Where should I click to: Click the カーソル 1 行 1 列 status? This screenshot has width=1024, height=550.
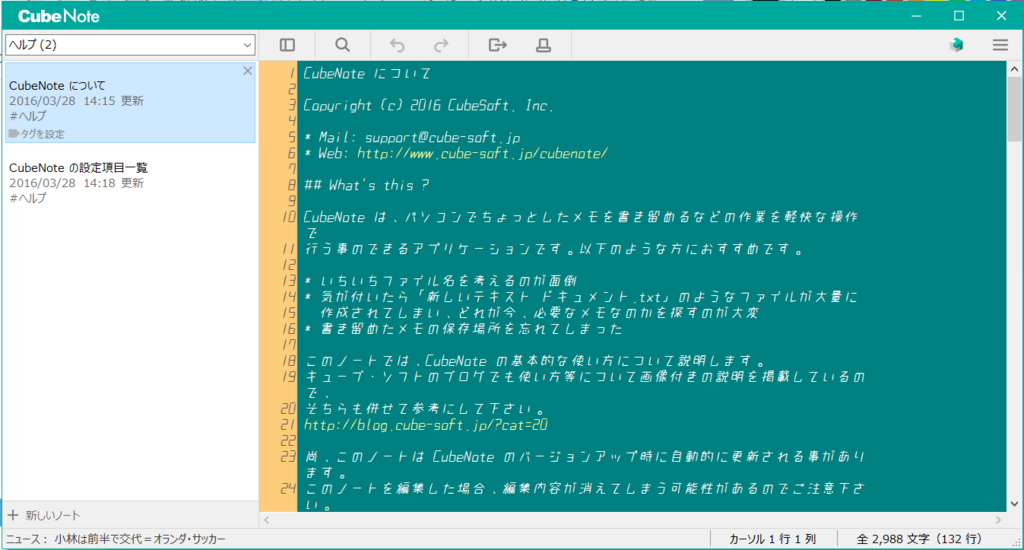pyautogui.click(x=773, y=539)
